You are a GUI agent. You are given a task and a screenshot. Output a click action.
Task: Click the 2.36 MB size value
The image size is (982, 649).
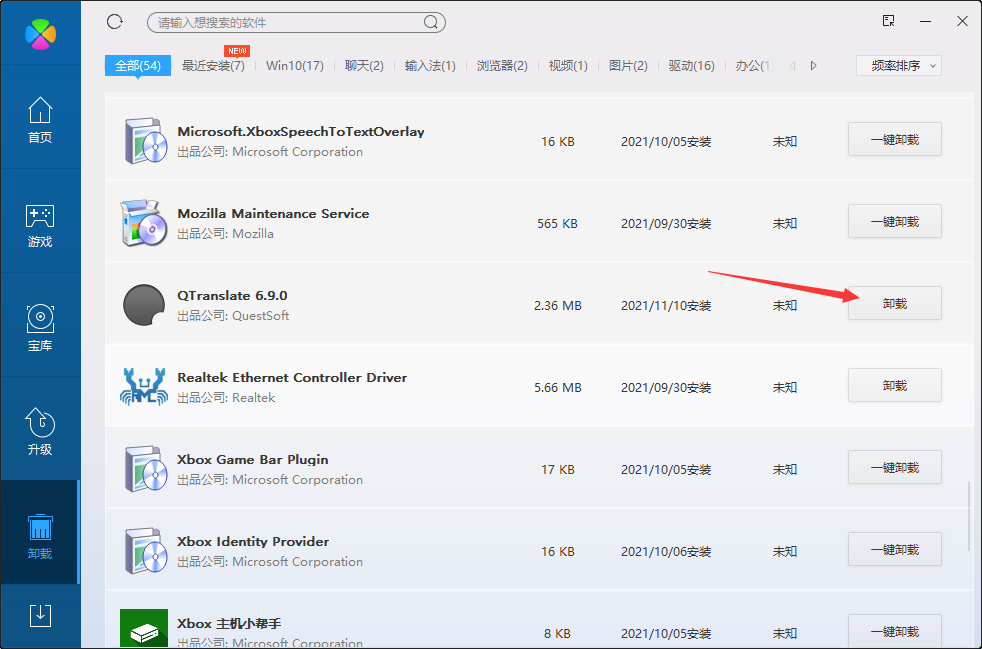(x=557, y=306)
